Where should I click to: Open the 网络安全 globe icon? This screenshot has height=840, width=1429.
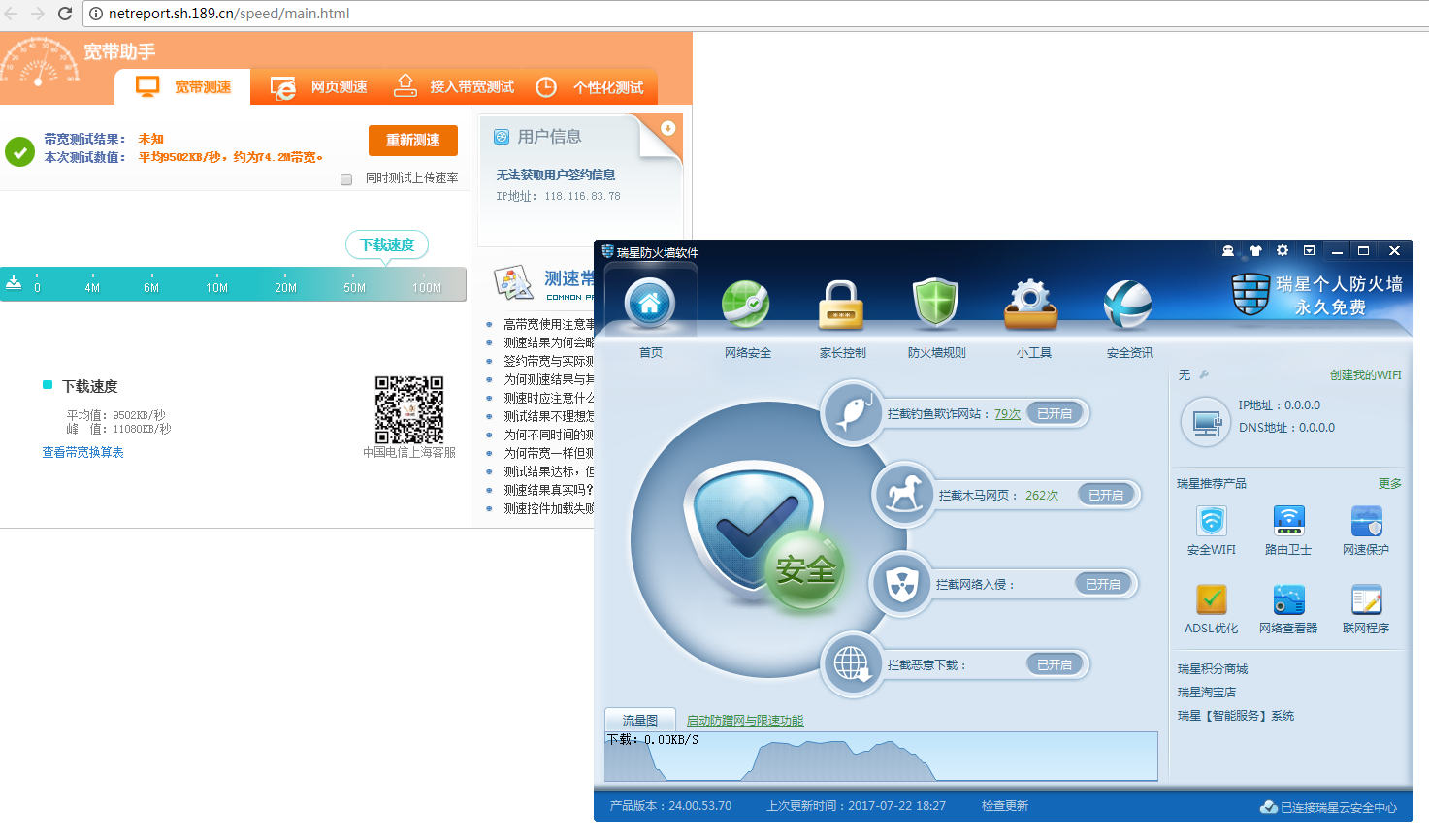tap(746, 305)
